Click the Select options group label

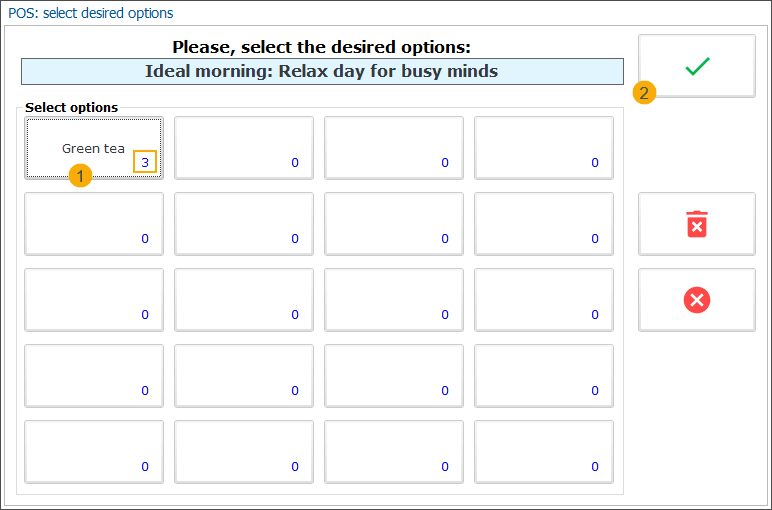click(71, 107)
